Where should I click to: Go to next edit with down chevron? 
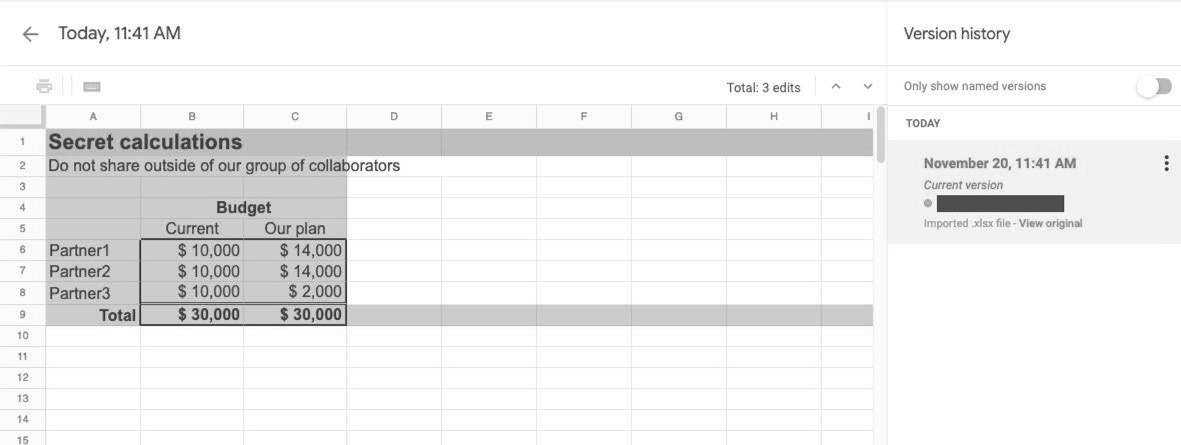[x=867, y=87]
